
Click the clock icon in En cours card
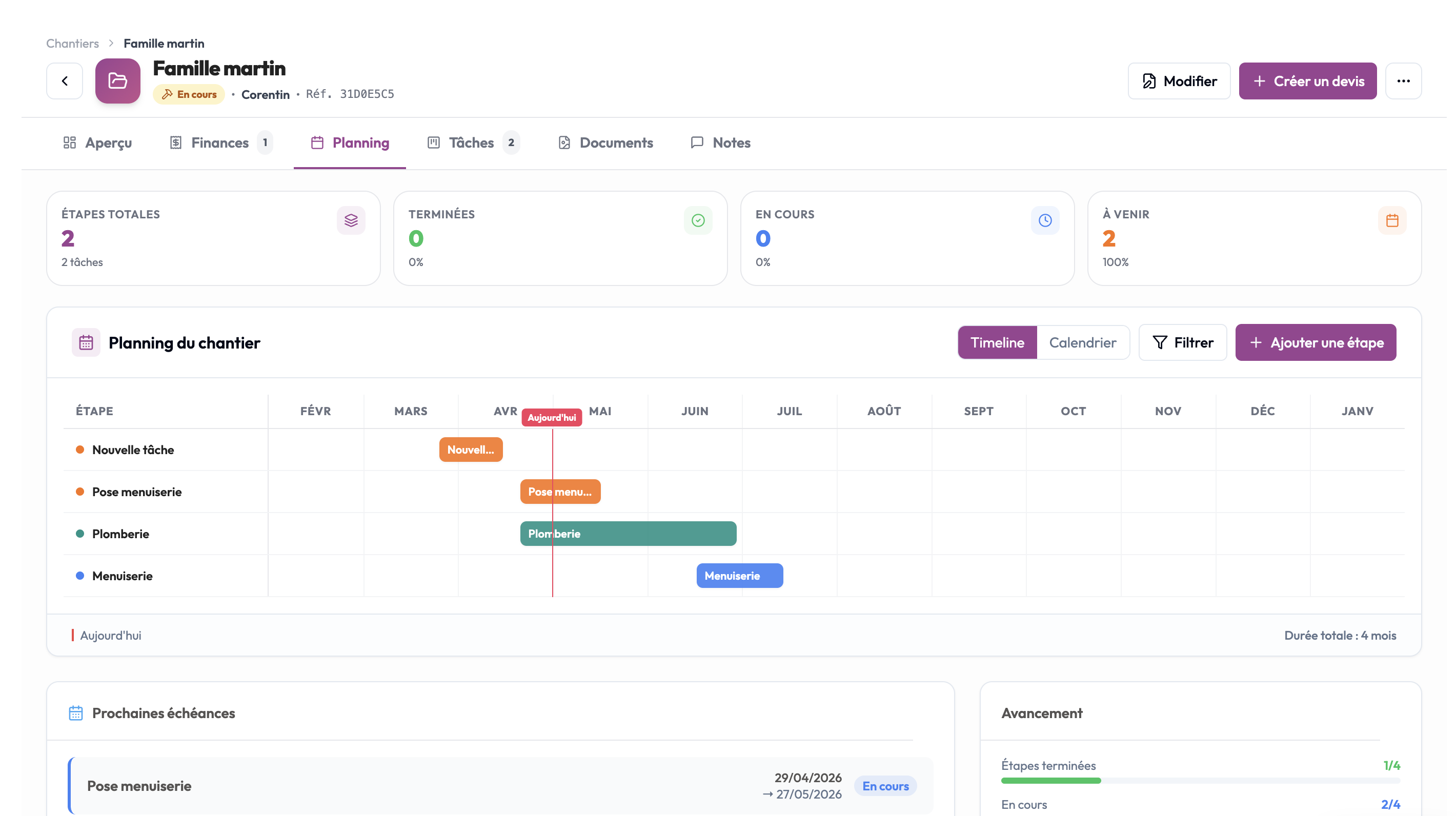[1045, 220]
